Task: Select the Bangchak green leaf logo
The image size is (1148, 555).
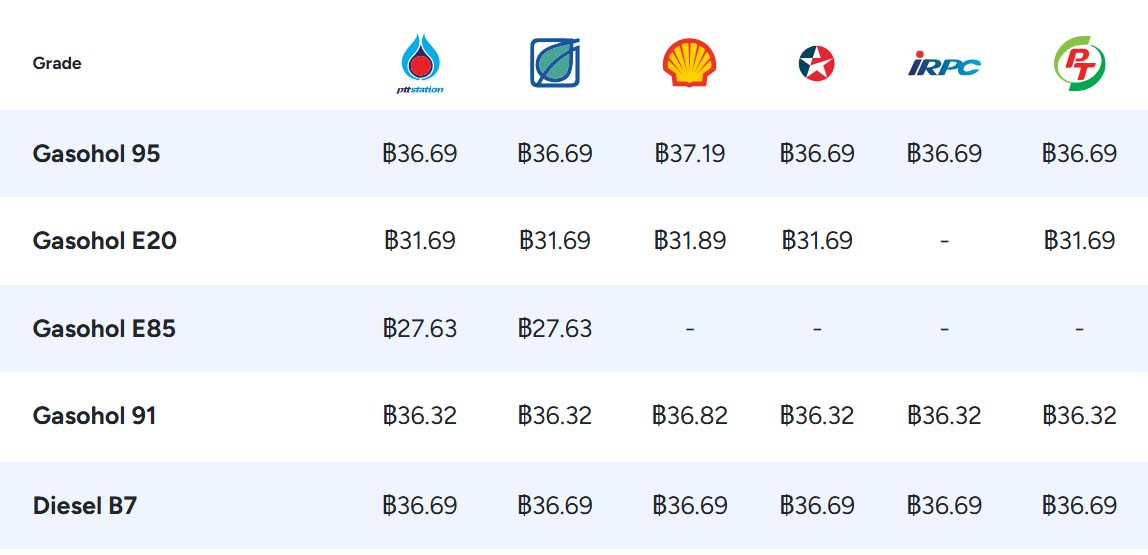Action: [555, 63]
